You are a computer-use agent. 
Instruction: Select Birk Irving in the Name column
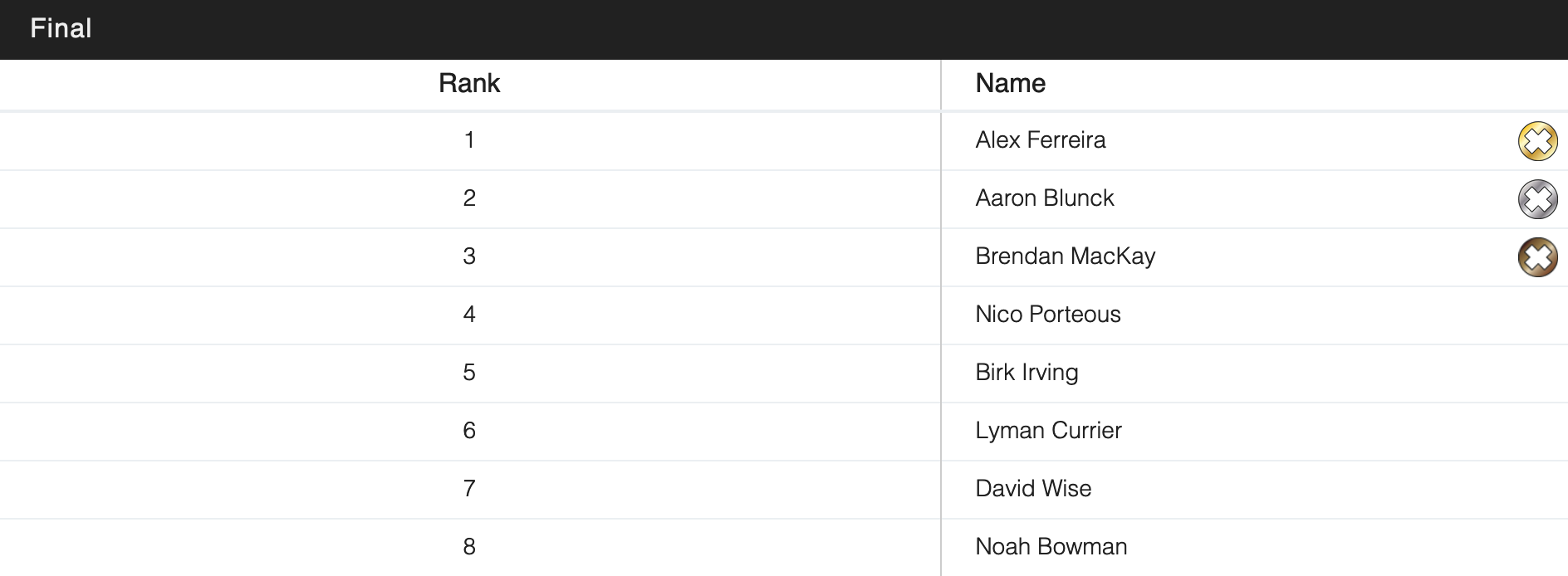point(1027,373)
